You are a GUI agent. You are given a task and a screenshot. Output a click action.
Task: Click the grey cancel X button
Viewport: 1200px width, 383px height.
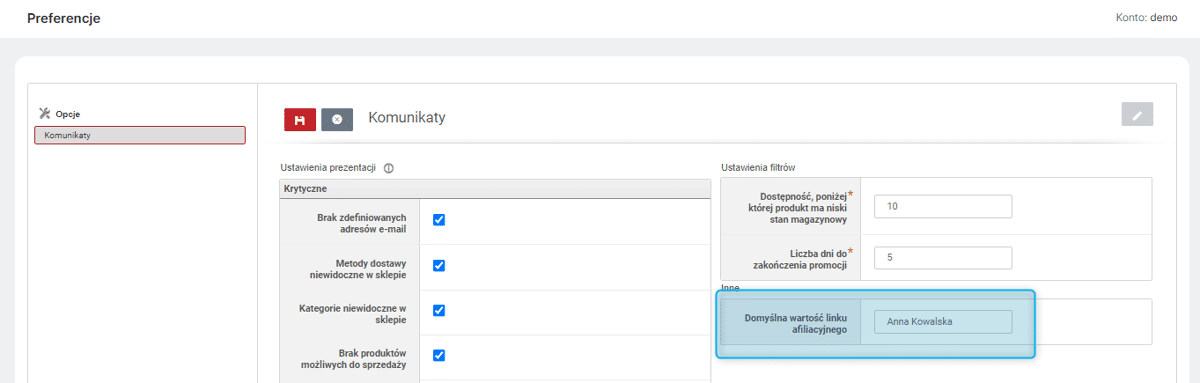pyautogui.click(x=337, y=119)
